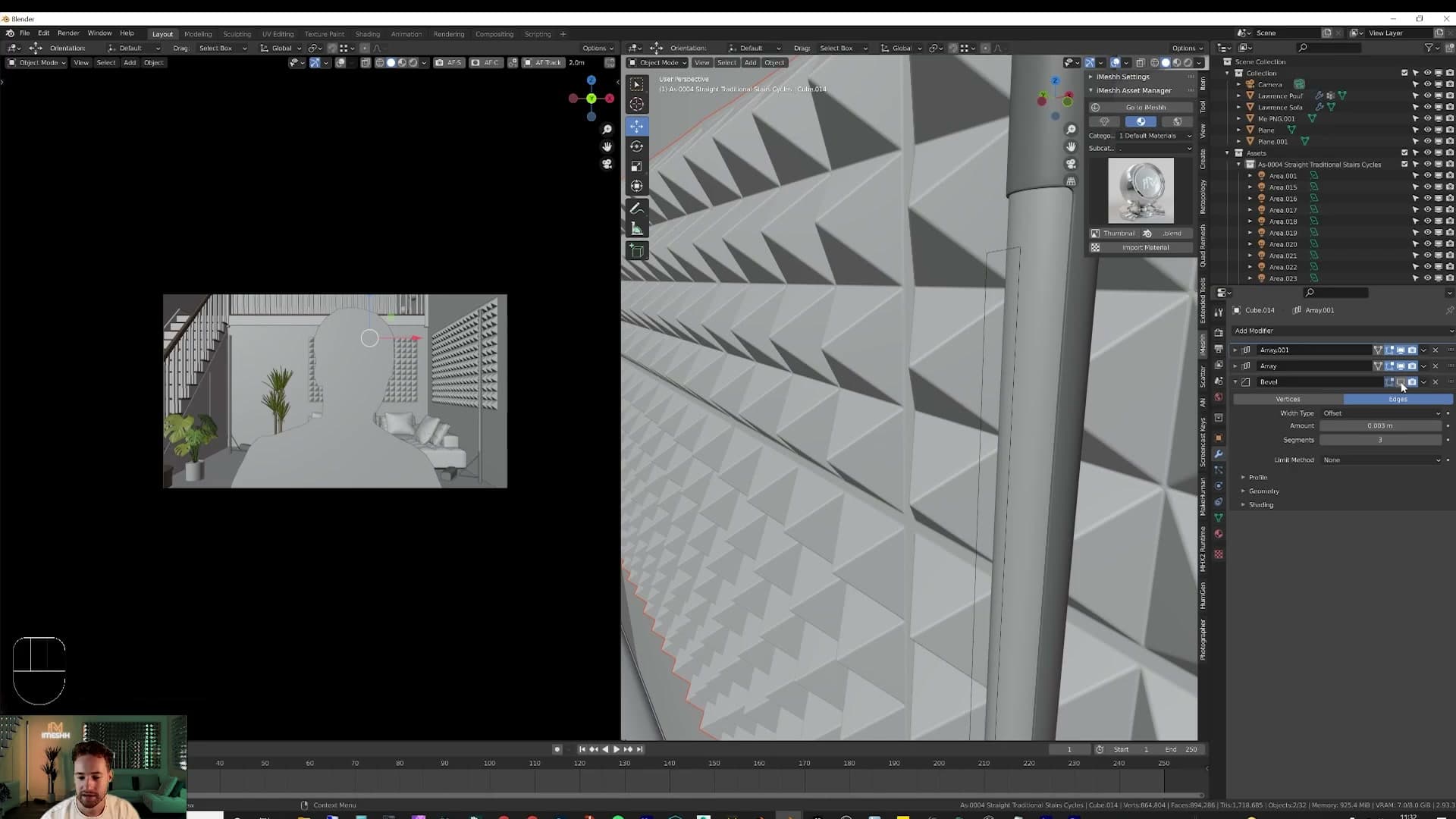1456x819 pixels.
Task: Select the Measure tool
Action: point(637,228)
